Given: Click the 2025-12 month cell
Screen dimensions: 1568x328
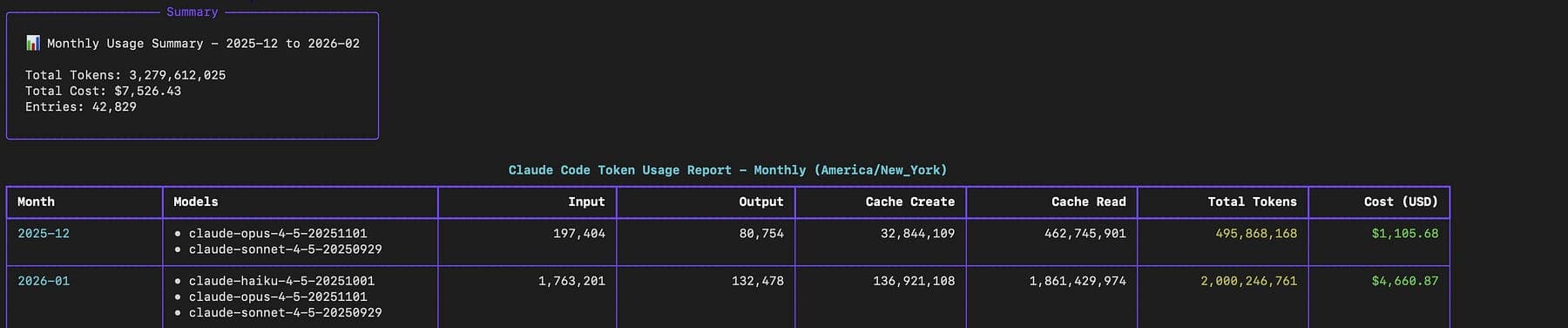Looking at the screenshot, I should coord(44,234).
